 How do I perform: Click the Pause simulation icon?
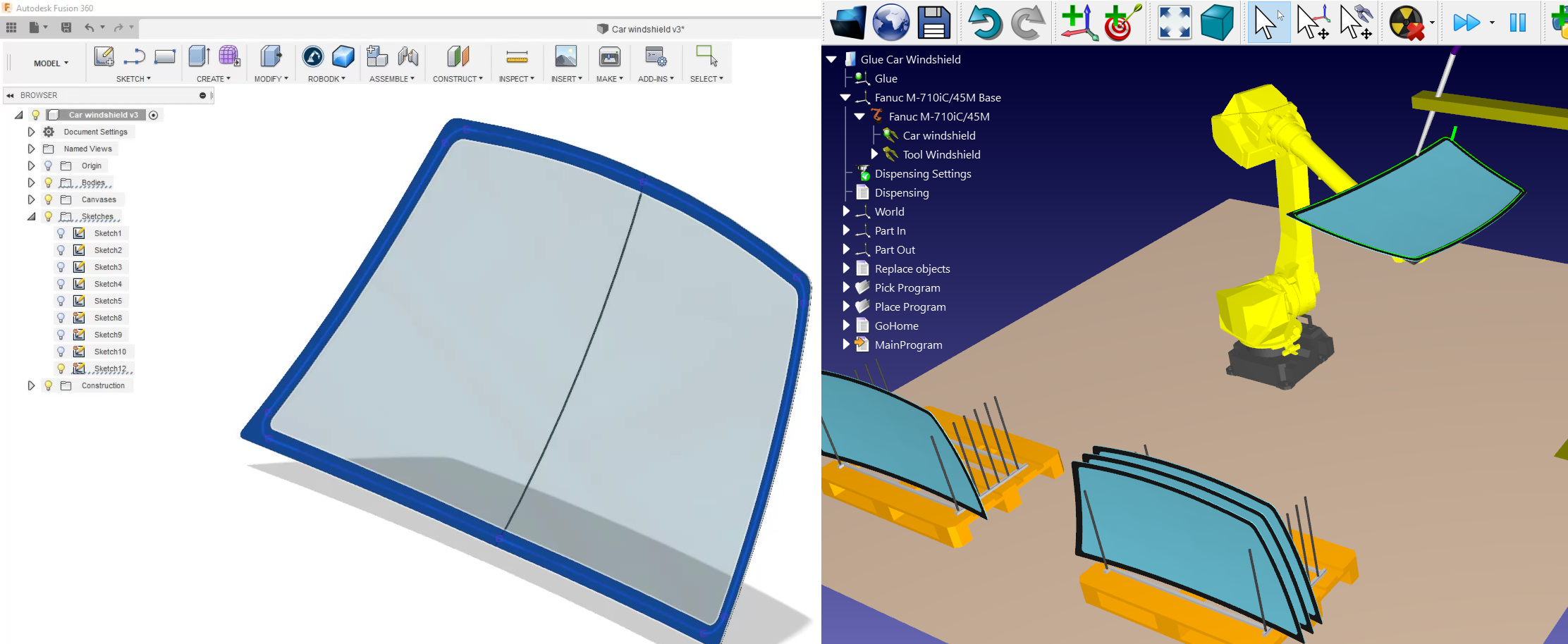[1517, 23]
